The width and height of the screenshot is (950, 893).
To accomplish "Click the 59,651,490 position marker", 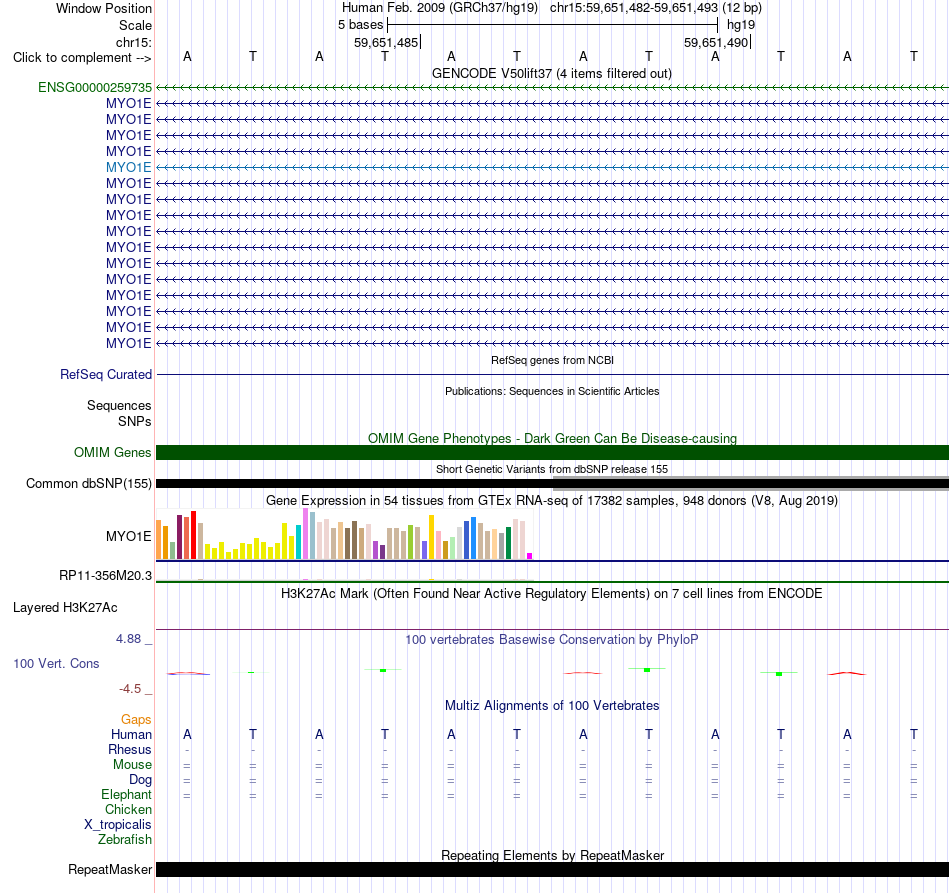I will click(x=716, y=42).
